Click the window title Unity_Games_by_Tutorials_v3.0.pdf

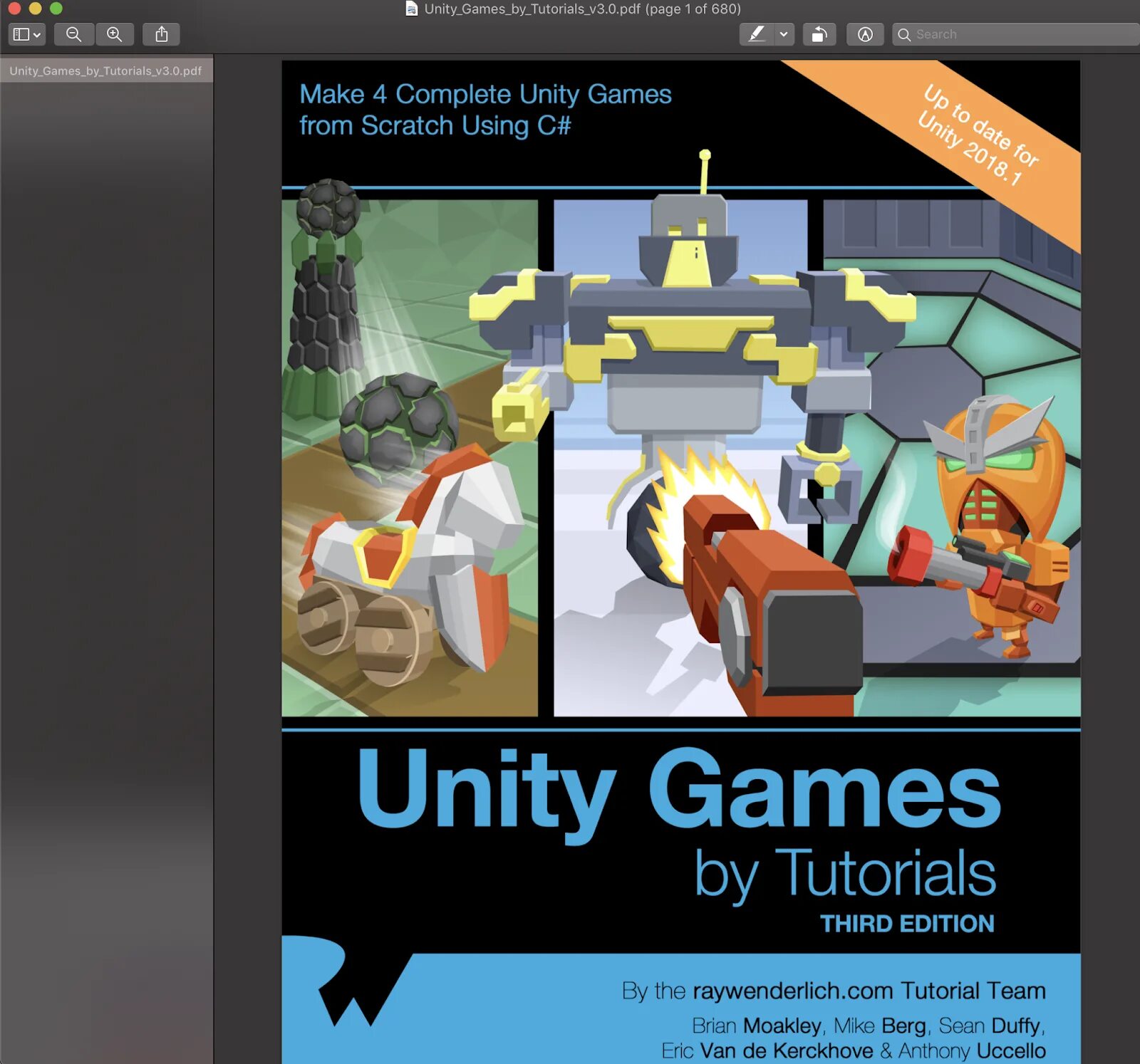point(582,9)
